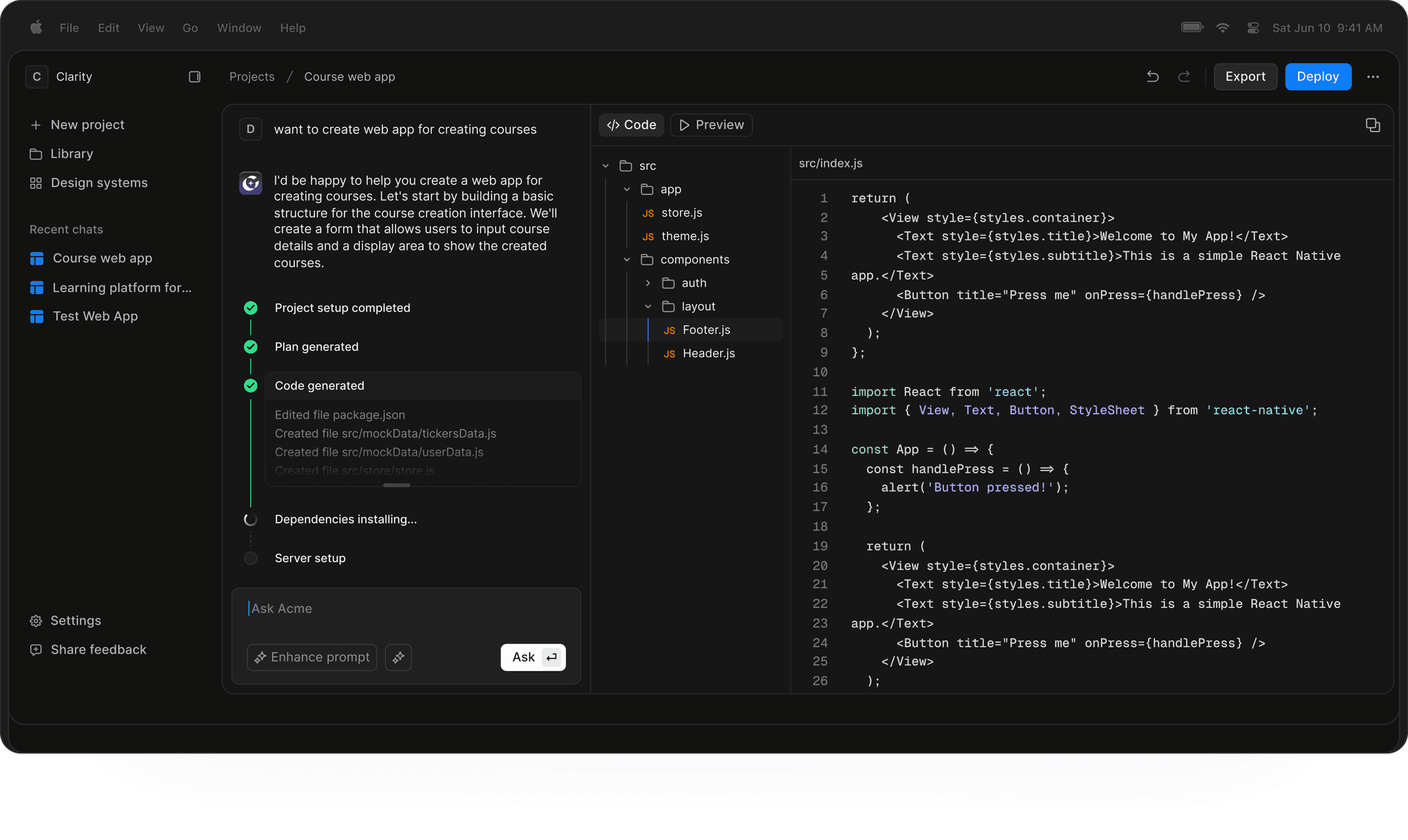
Task: Click the scroll handle under generated files list
Action: tap(397, 485)
